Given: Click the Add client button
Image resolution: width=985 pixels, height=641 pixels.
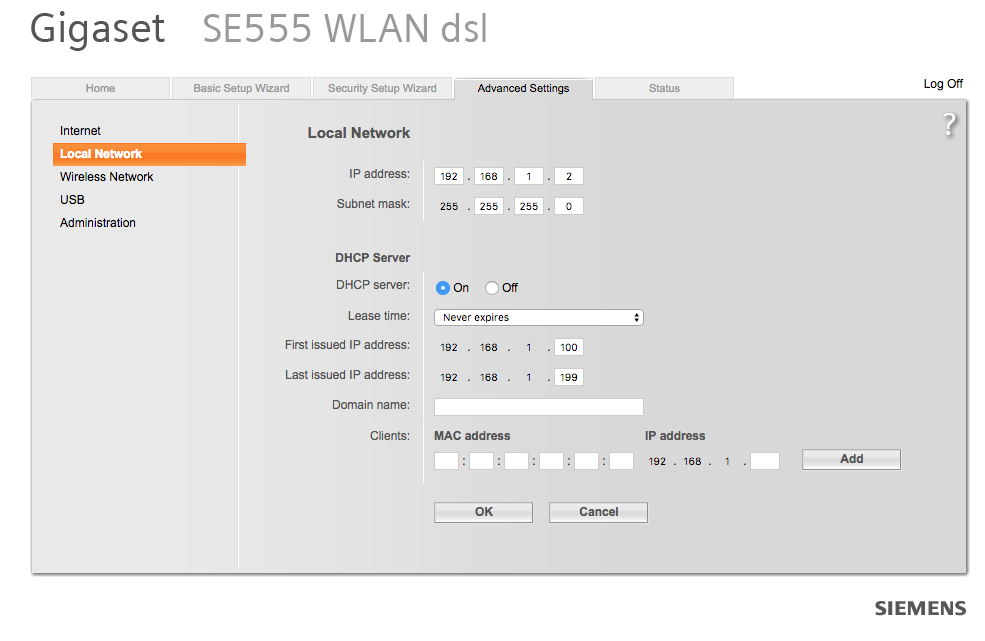Looking at the screenshot, I should 851,459.
